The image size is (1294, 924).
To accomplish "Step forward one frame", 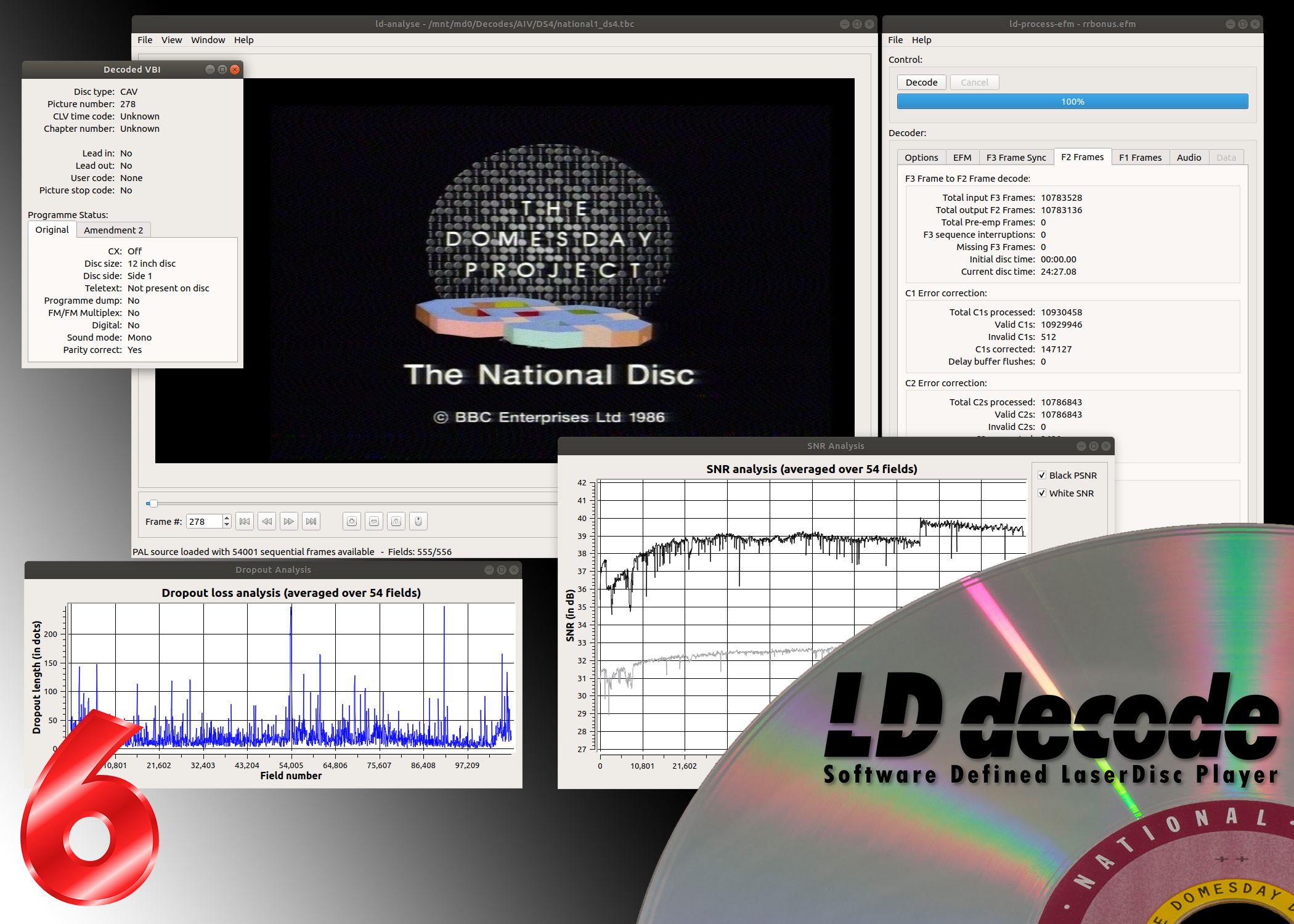I will tap(289, 521).
